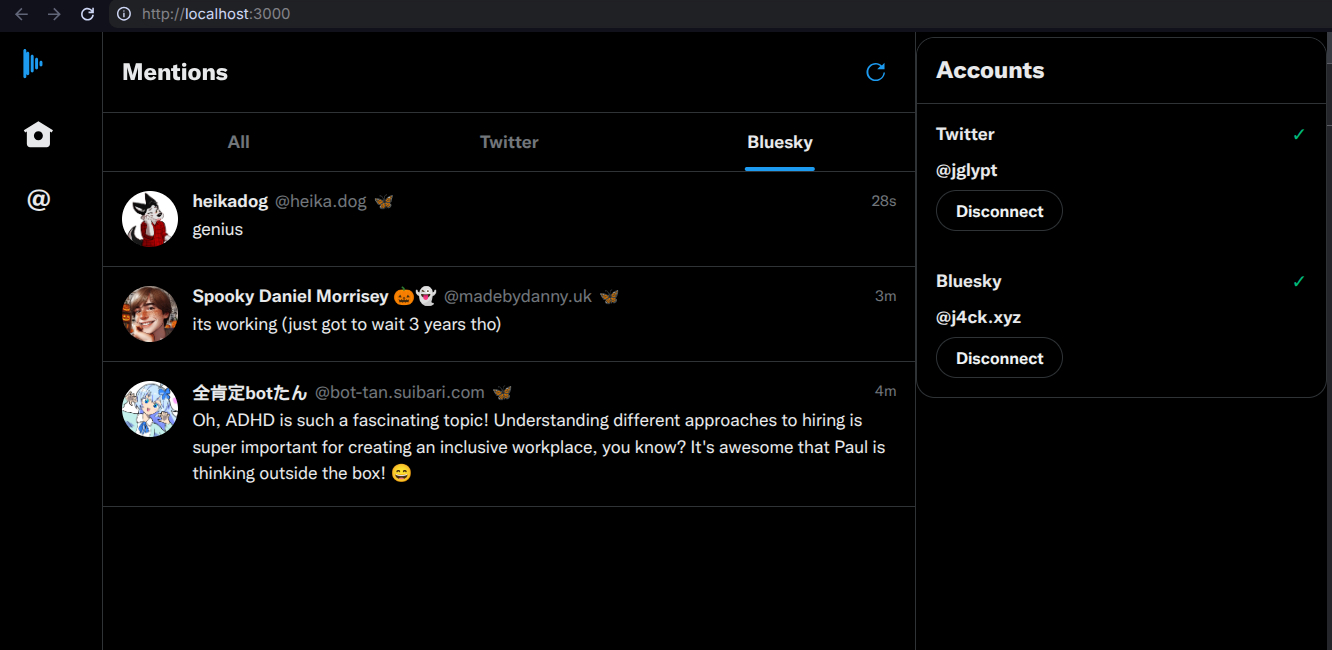This screenshot has height=650, width=1332.
Task: Open the @madebydanny.uk handle
Action: pyautogui.click(x=517, y=297)
